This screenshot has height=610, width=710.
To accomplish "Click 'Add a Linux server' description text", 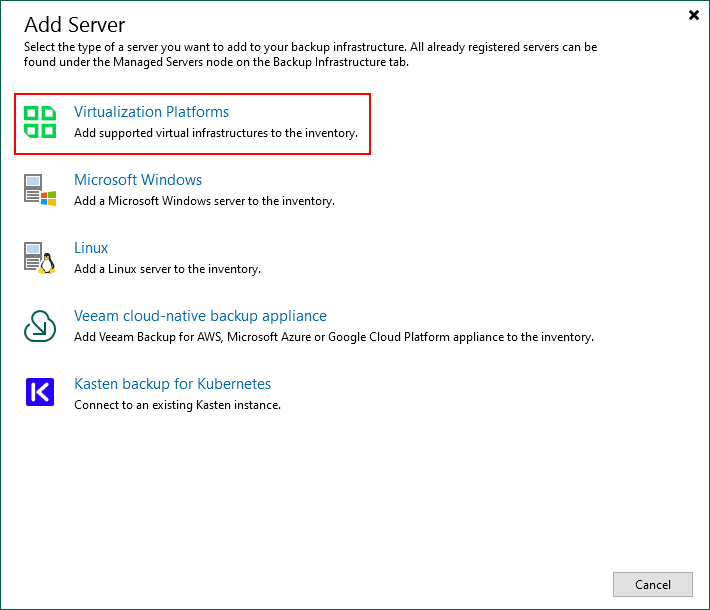I will point(167,269).
